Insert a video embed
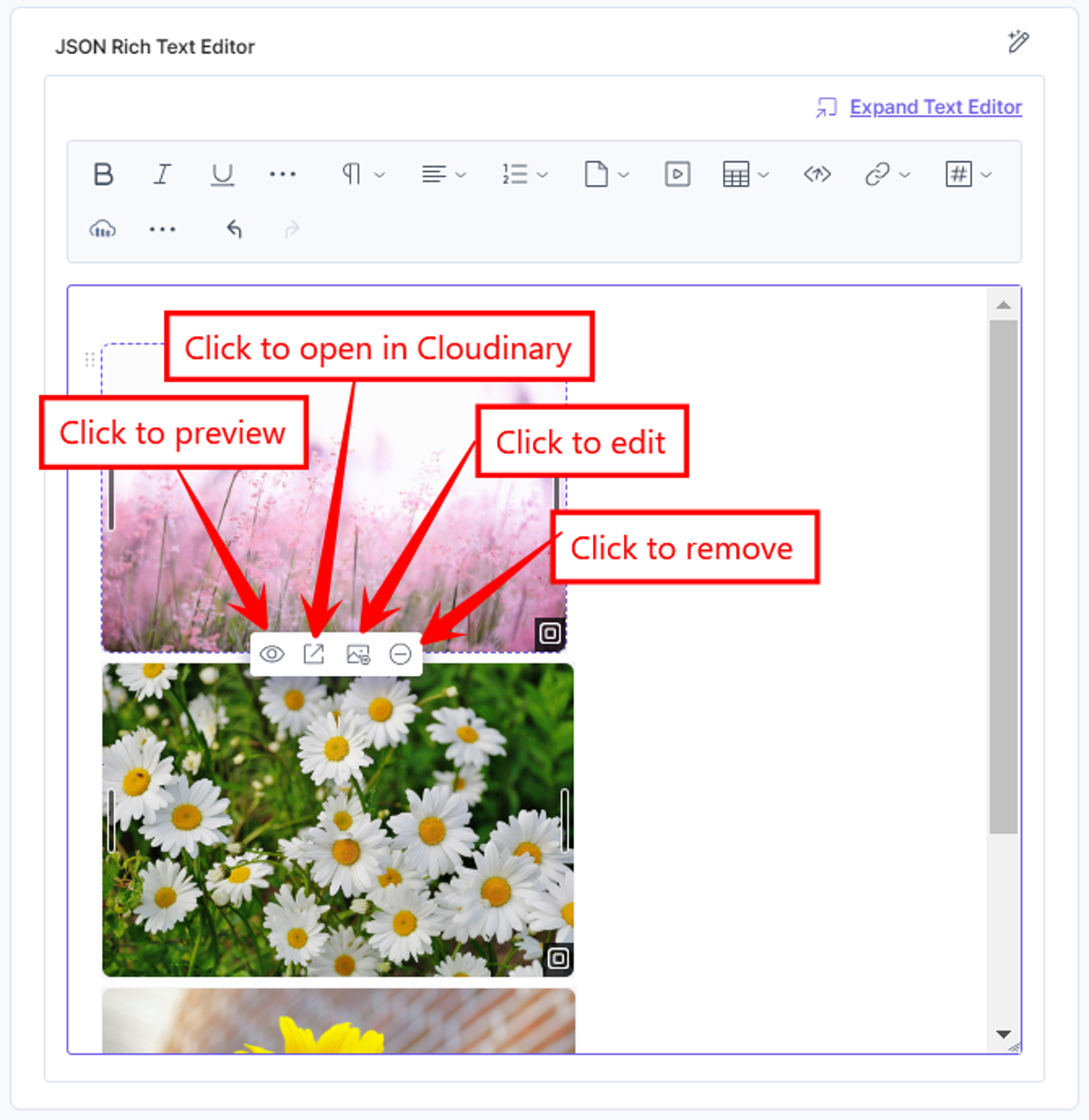This screenshot has width=1089, height=1120. coord(678,174)
